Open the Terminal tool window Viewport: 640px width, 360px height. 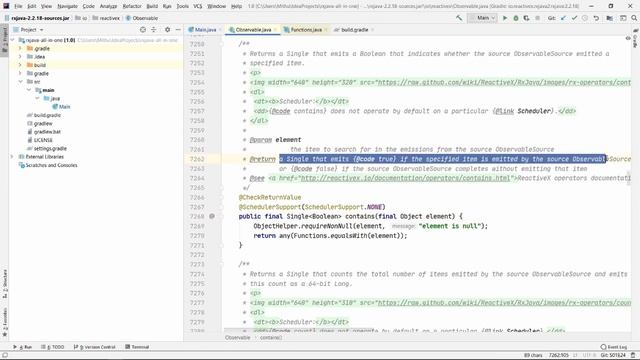click(138, 347)
